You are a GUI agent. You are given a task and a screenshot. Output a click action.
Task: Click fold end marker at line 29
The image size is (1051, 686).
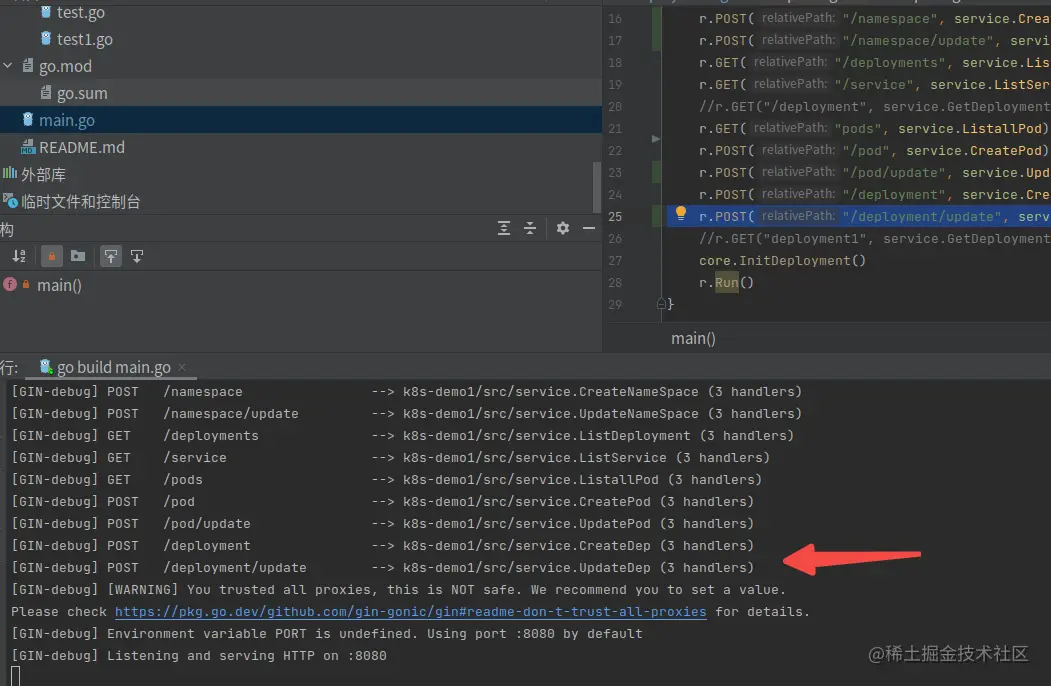[661, 304]
